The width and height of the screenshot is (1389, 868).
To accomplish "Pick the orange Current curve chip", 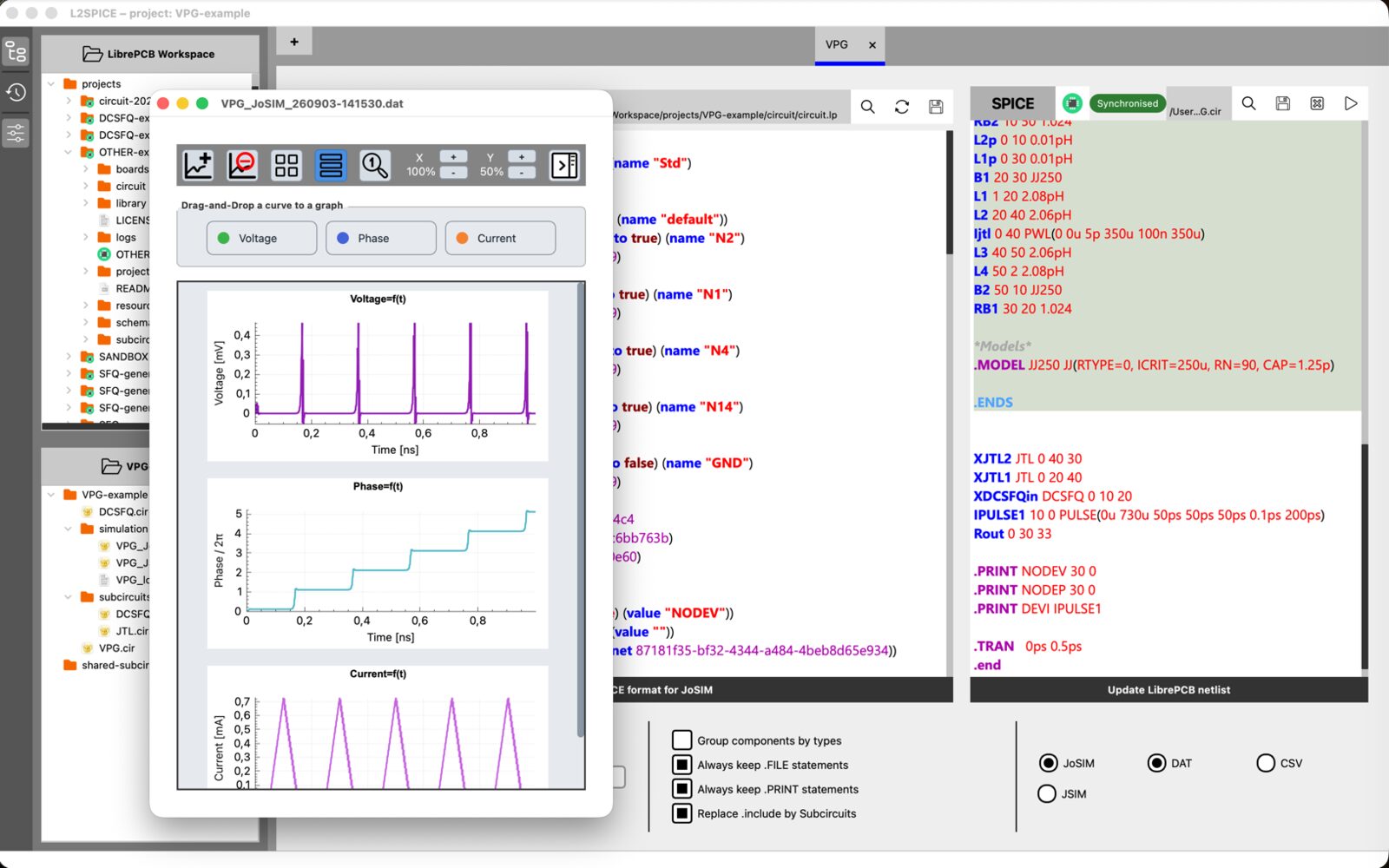I will click(500, 238).
